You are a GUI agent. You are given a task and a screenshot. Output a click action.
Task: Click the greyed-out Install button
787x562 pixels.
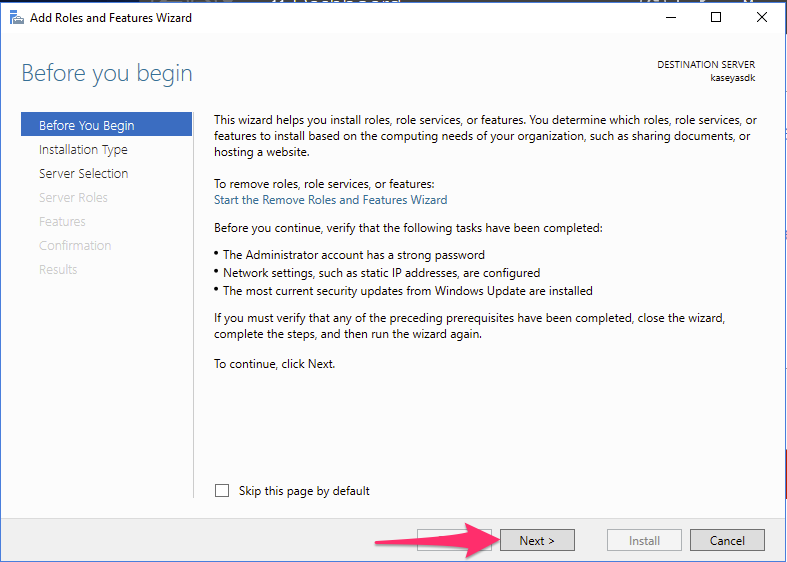[644, 540]
